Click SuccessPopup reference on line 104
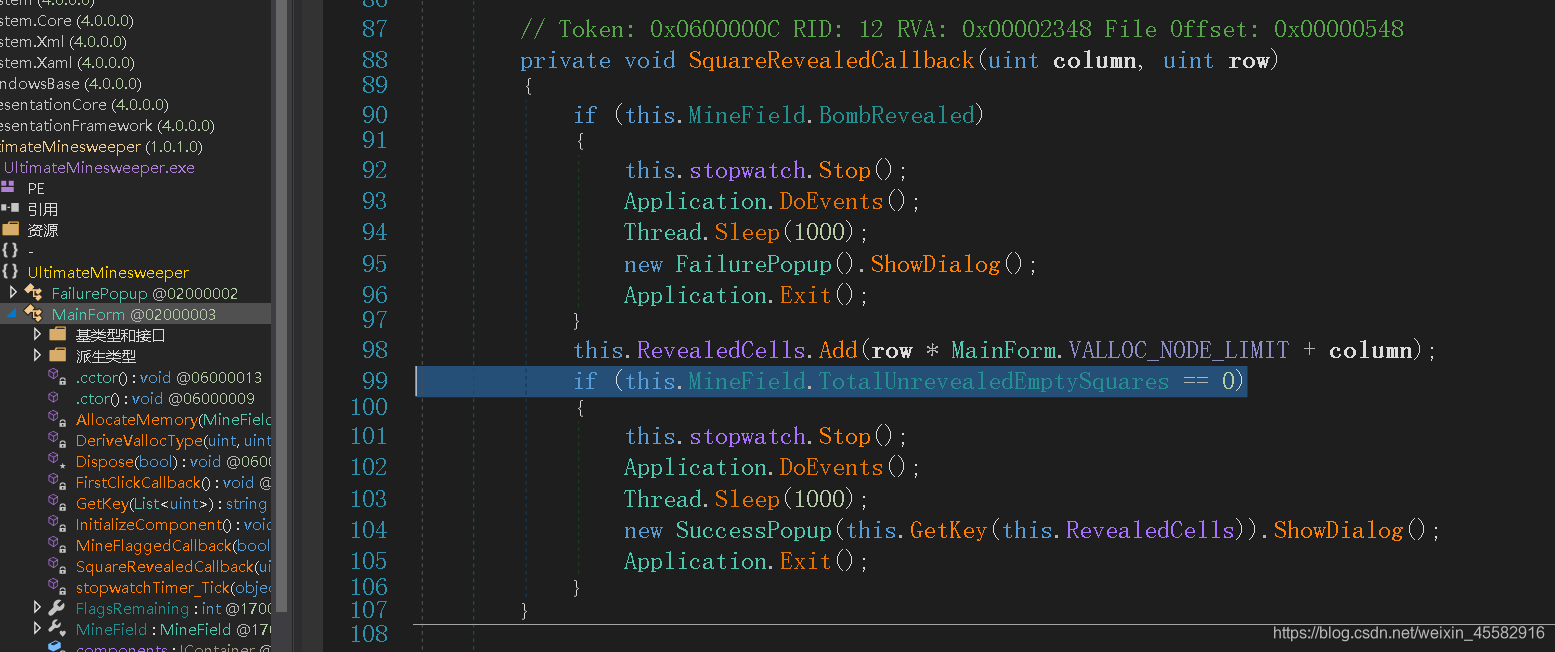Image resolution: width=1555 pixels, height=652 pixels. [x=754, y=530]
